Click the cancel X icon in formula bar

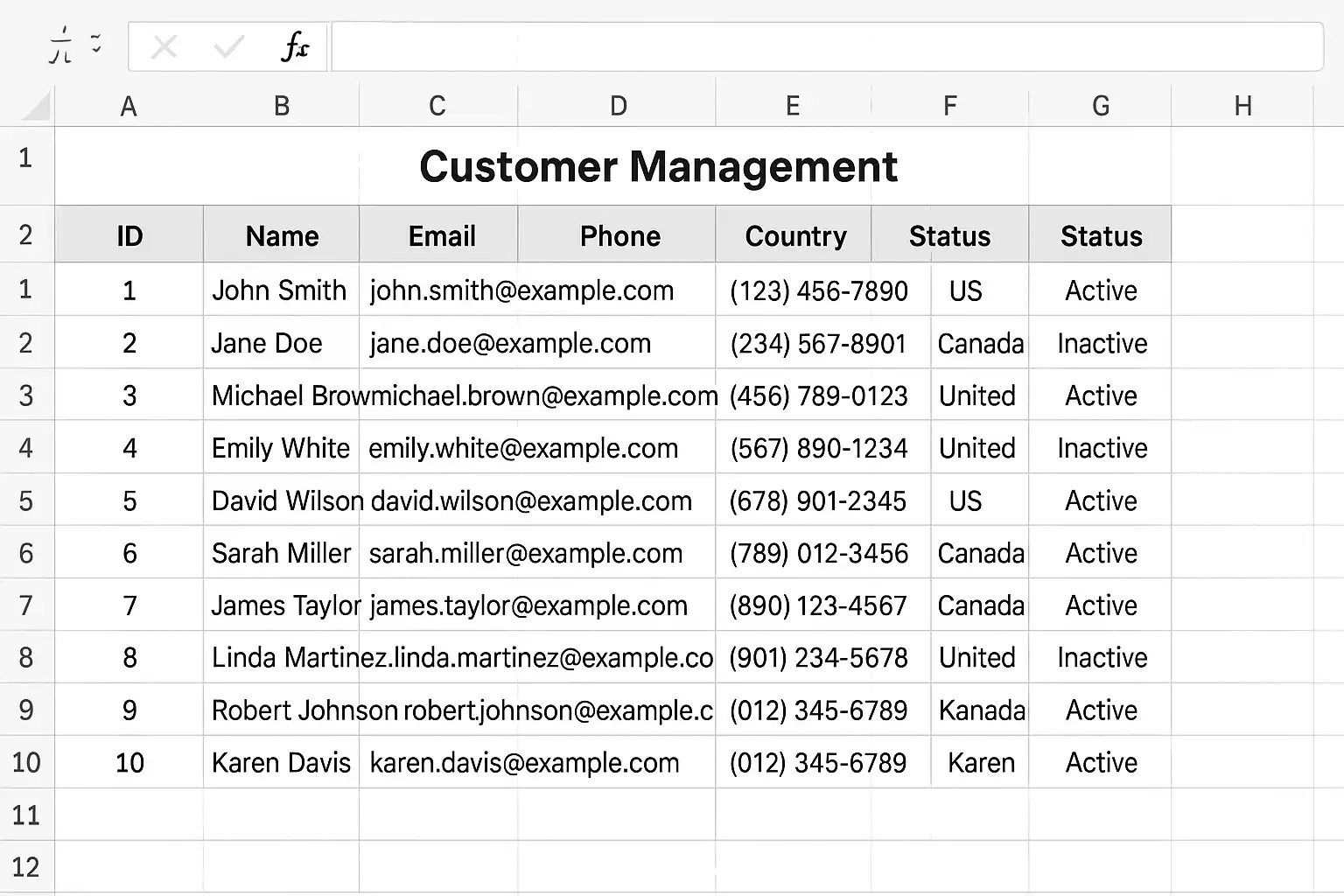(164, 47)
